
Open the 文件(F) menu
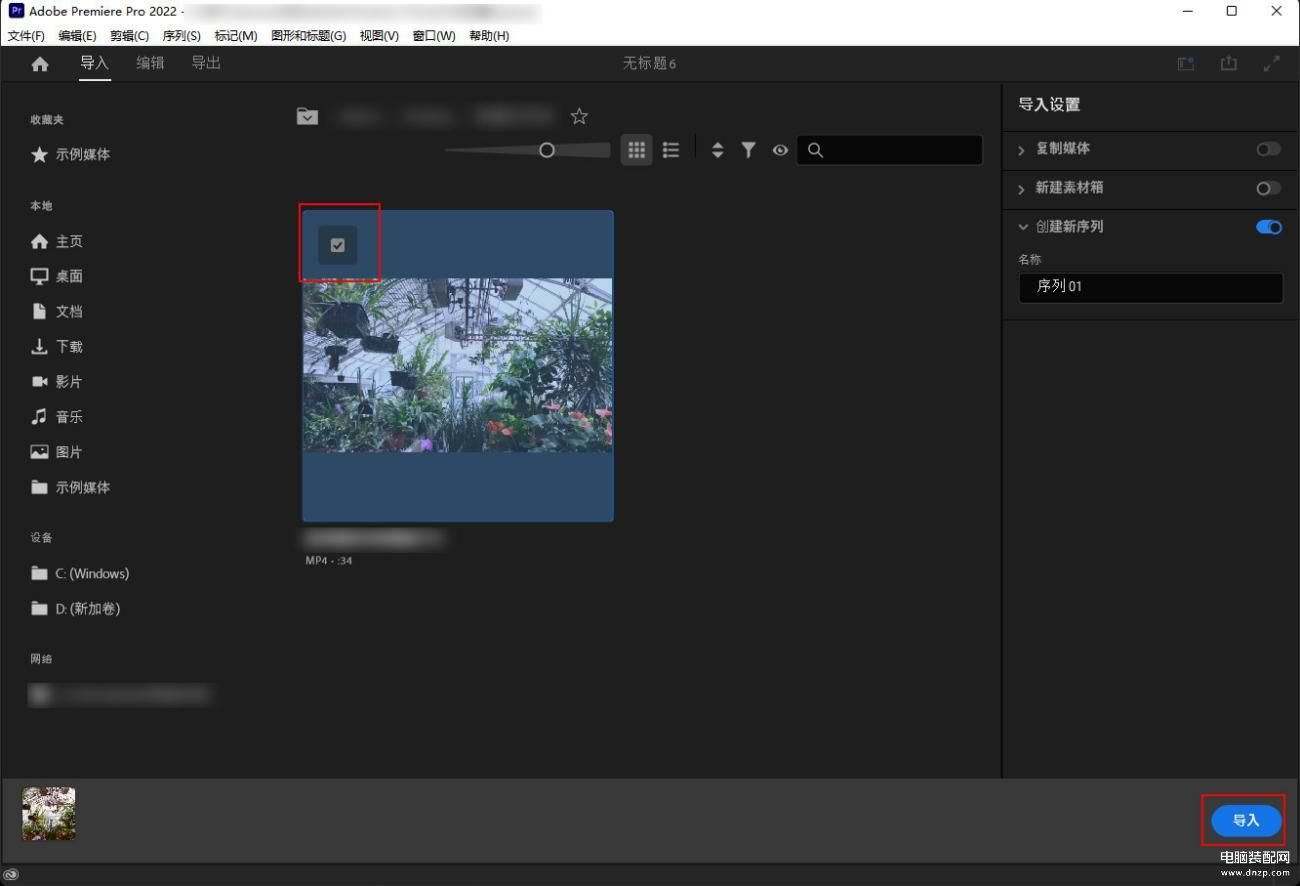pos(26,36)
